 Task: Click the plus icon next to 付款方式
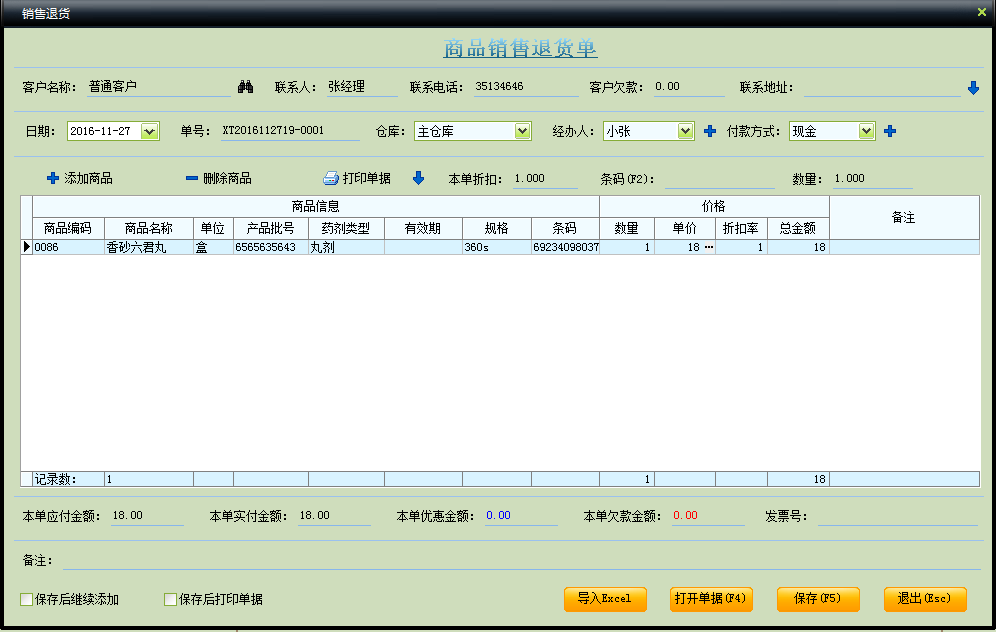(890, 131)
